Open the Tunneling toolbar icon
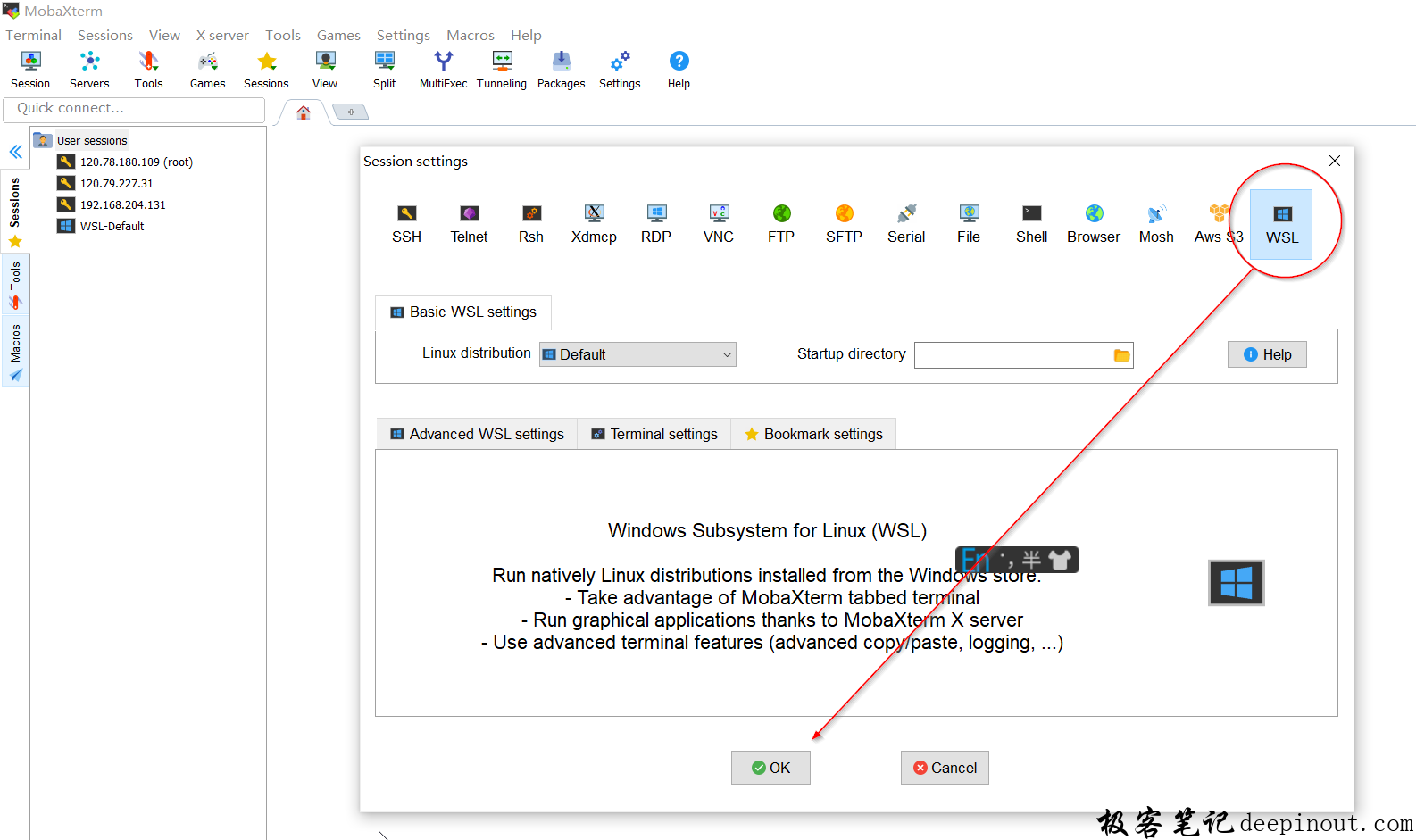 [502, 71]
